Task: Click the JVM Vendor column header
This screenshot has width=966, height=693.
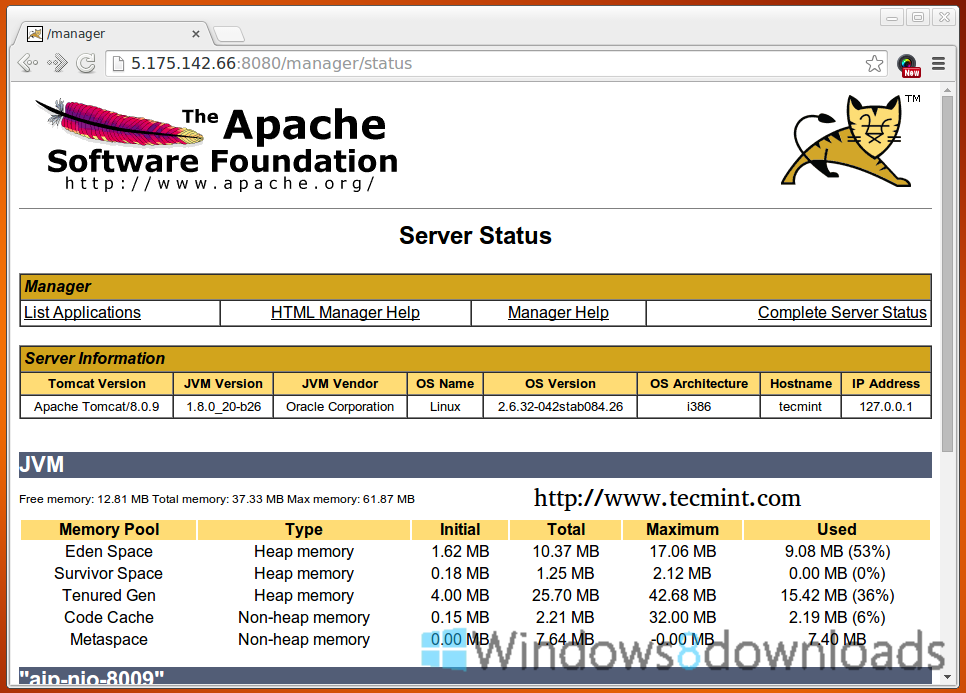Action: point(340,384)
